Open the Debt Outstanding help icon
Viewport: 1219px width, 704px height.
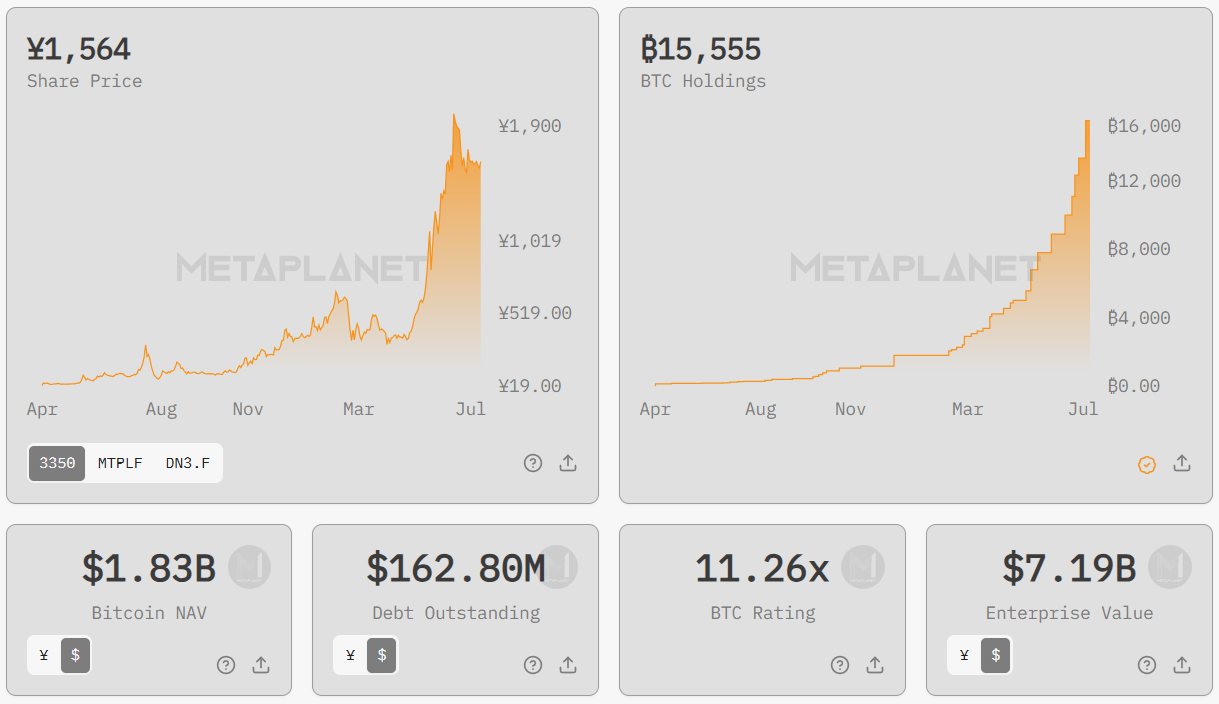pos(532,664)
